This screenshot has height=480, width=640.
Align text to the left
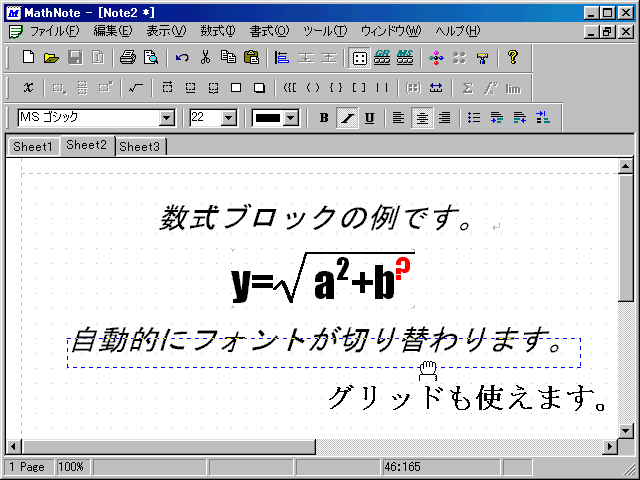[x=398, y=118]
